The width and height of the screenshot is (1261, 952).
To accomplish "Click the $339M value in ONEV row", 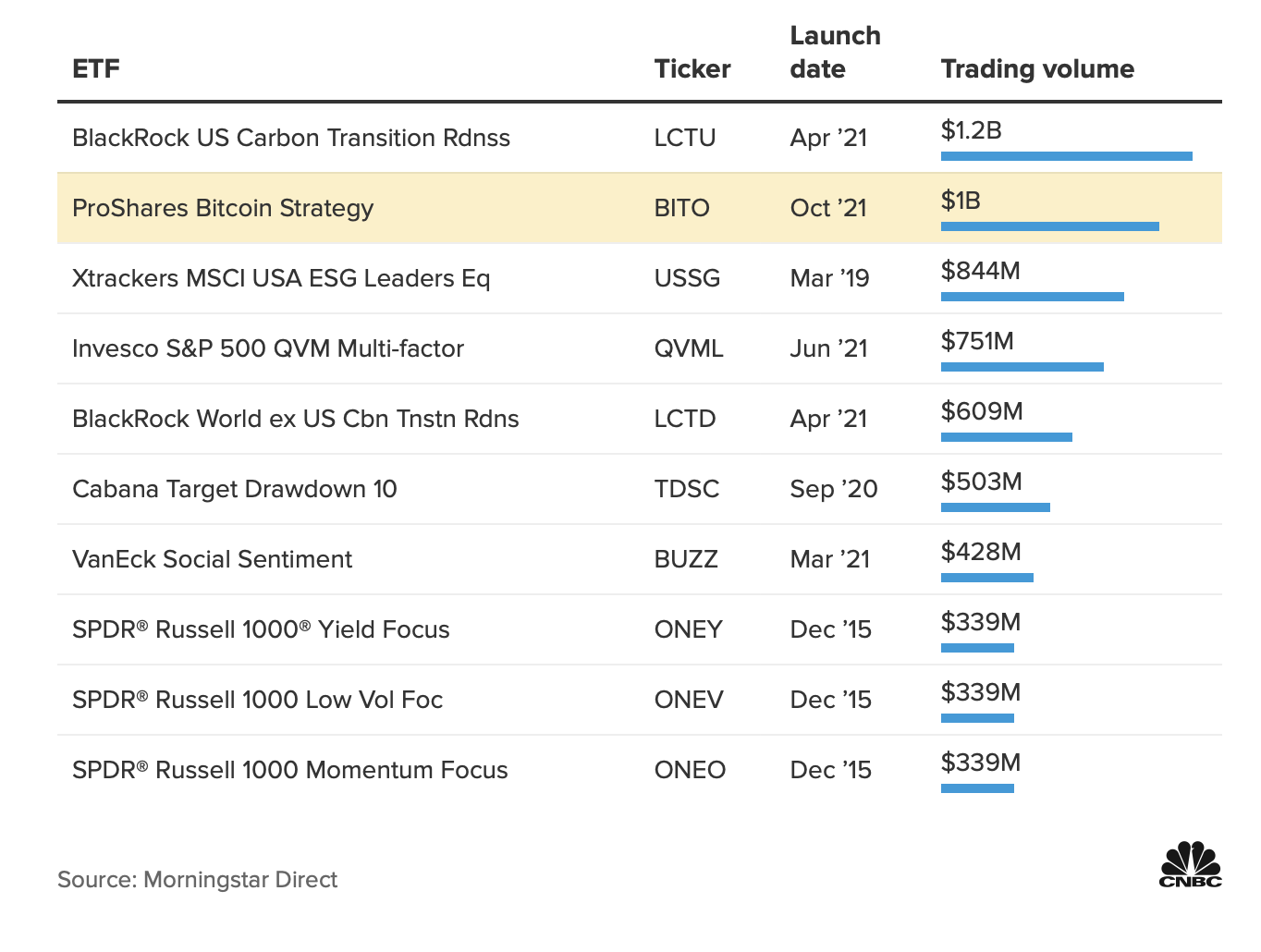I will (x=981, y=692).
